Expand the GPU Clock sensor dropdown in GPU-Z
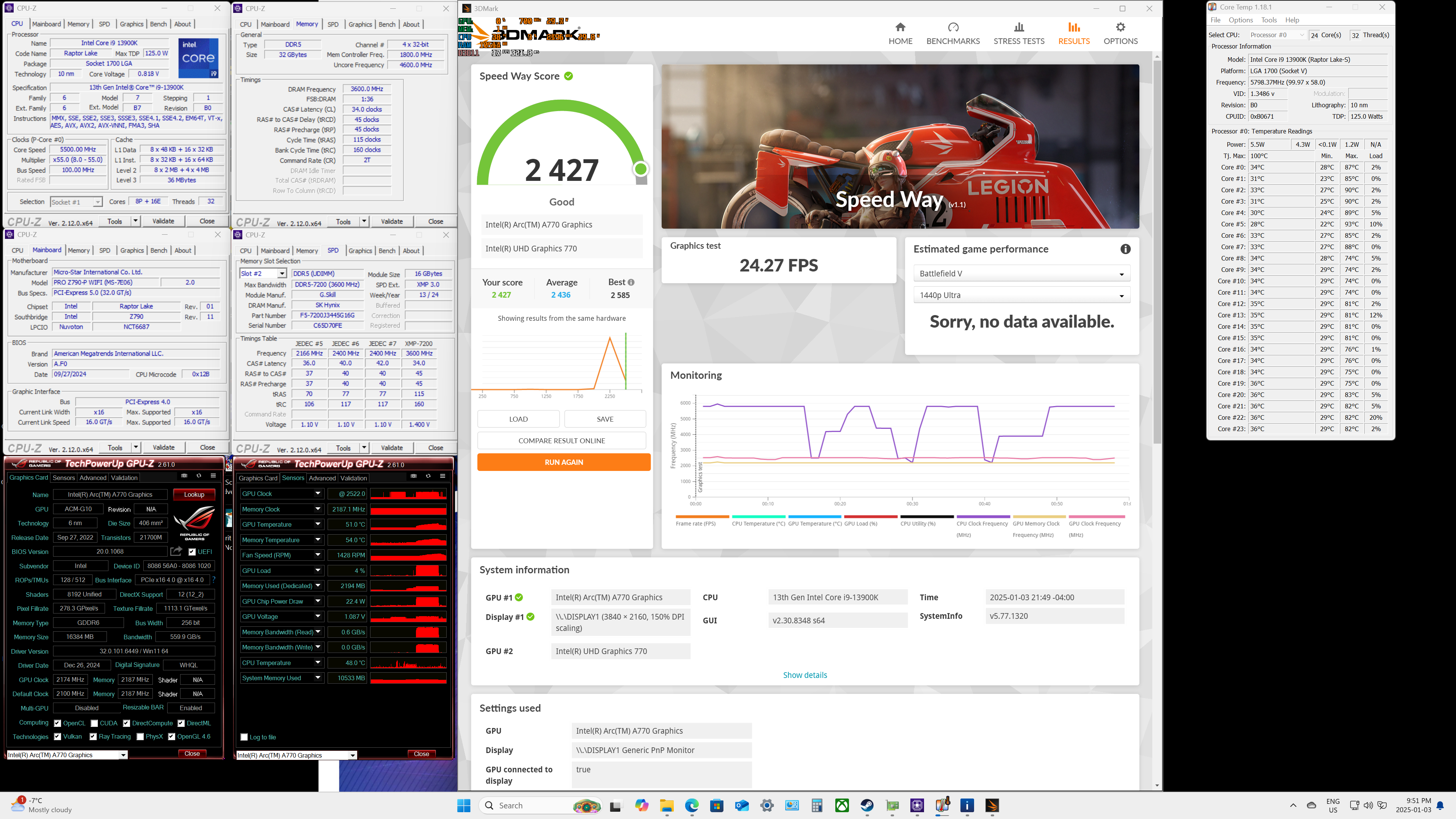 318,493
